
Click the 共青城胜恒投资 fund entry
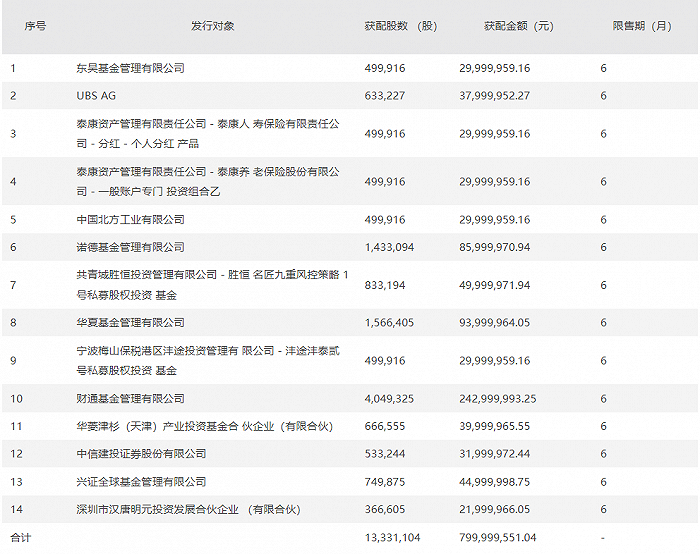212,285
